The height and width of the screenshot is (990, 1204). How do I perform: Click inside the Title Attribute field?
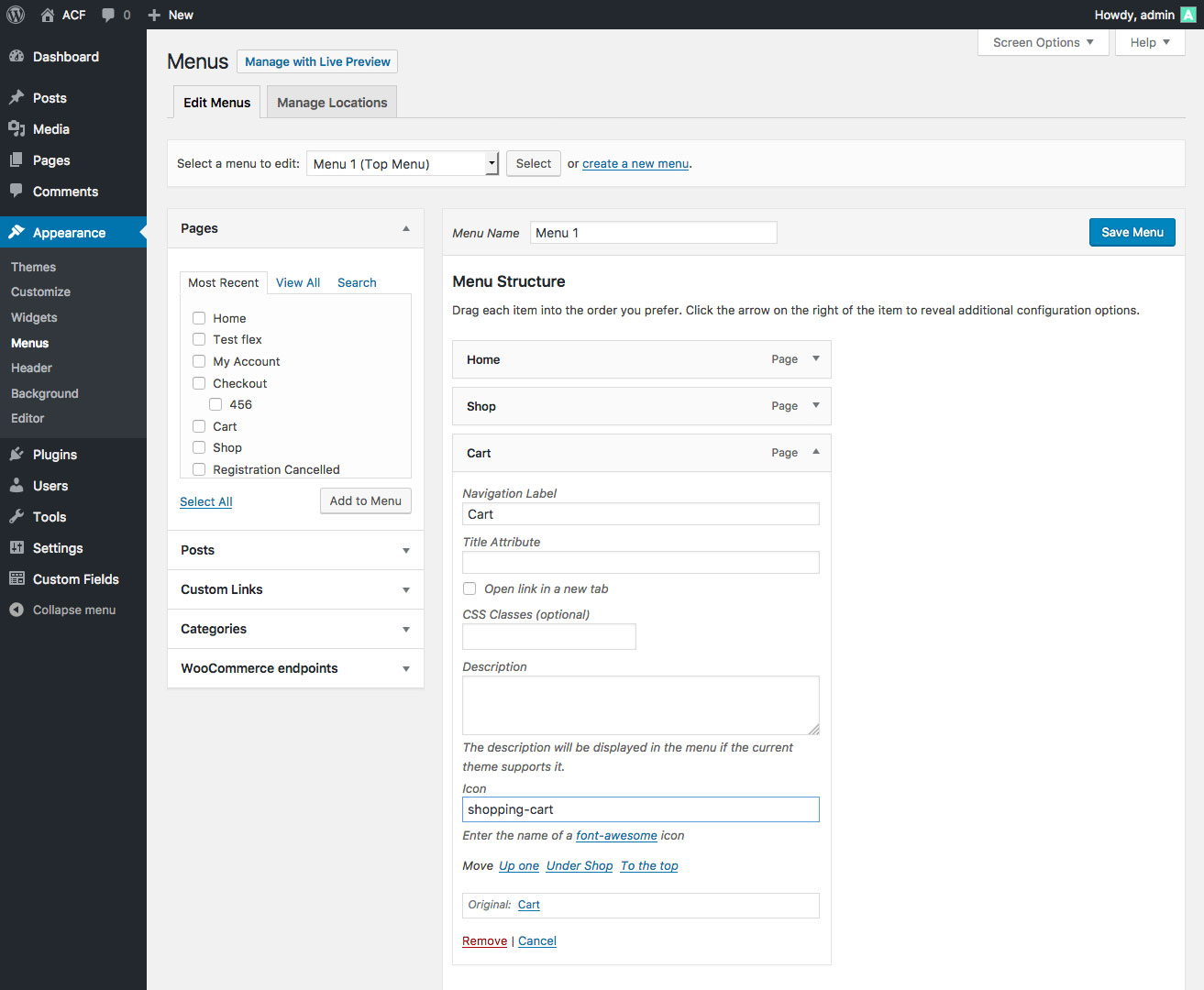tap(640, 562)
